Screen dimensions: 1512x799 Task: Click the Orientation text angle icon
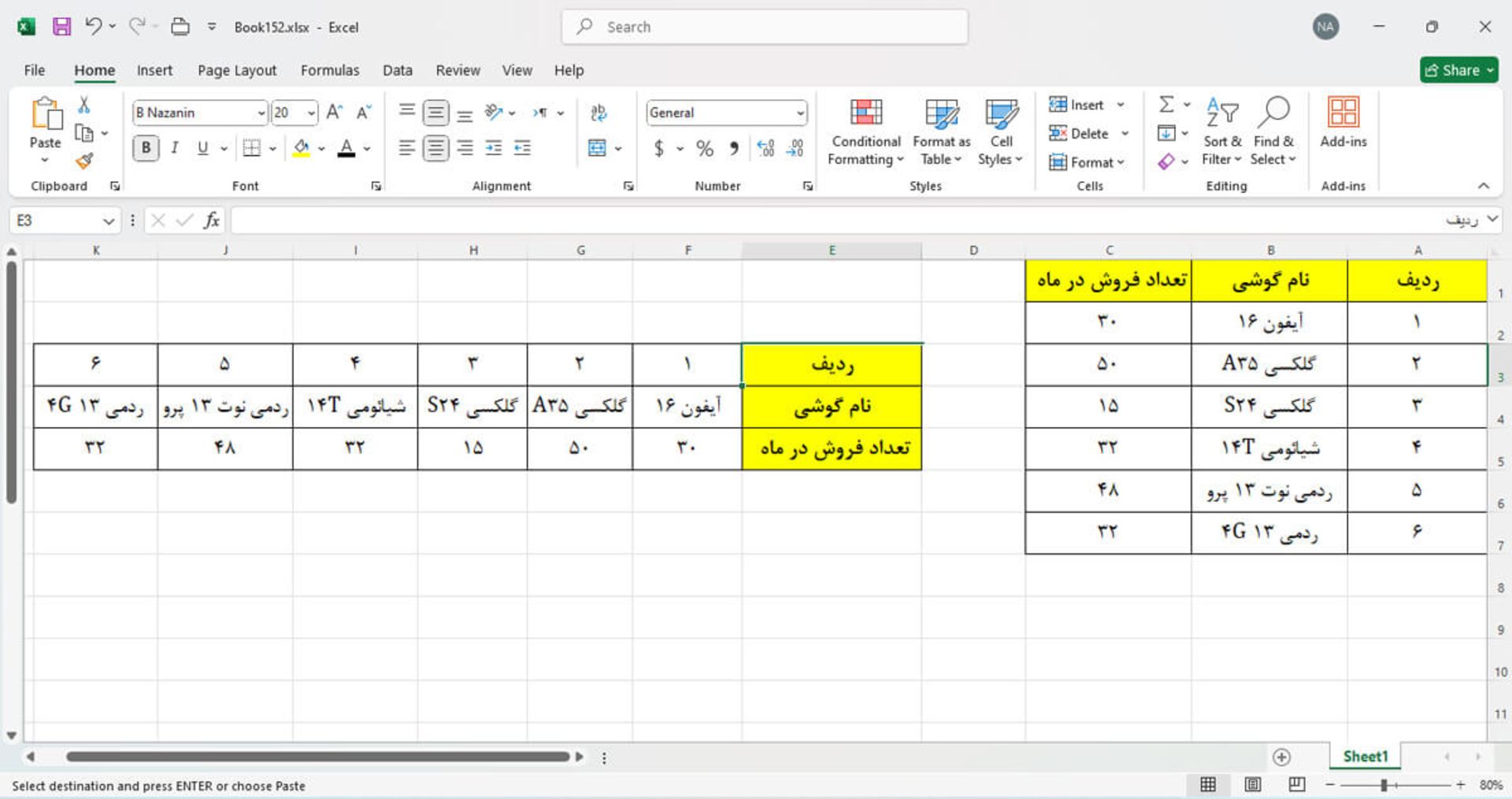(494, 113)
